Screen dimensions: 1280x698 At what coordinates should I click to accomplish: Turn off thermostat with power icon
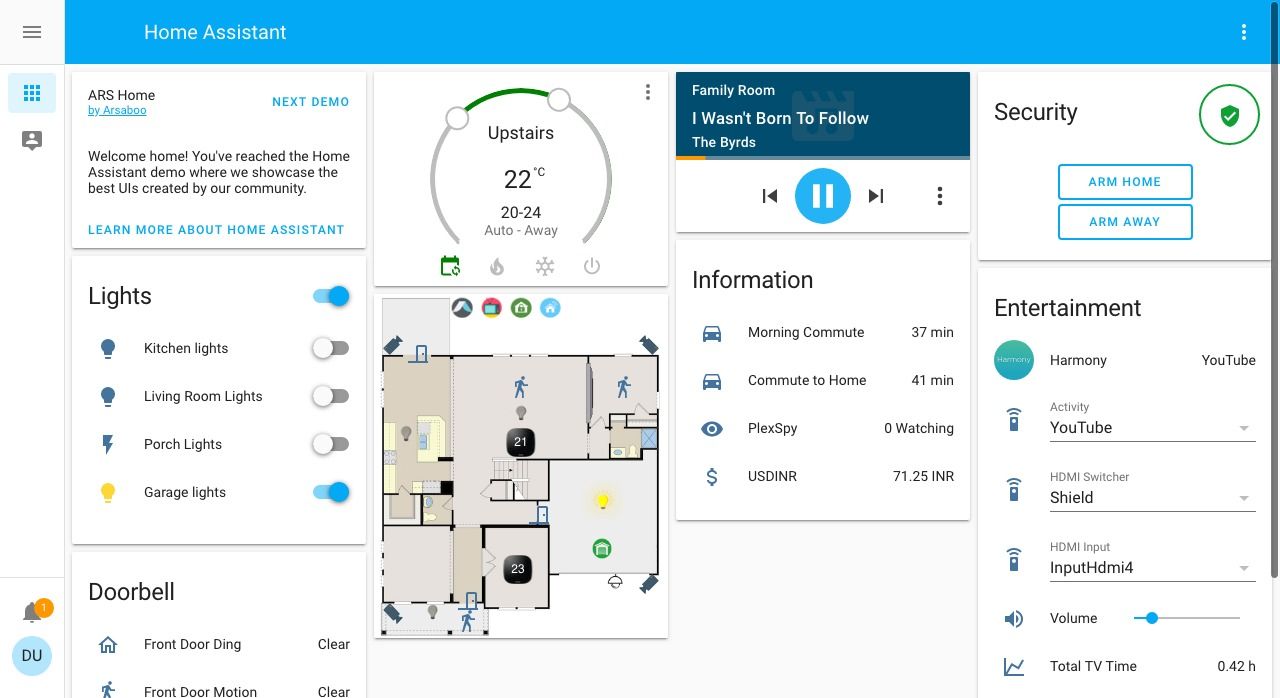(x=592, y=266)
